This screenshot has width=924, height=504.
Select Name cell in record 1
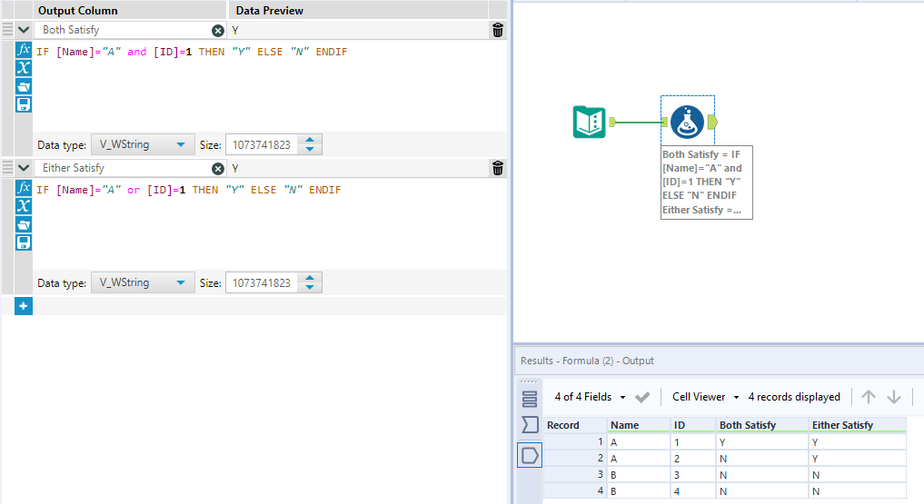tap(639, 442)
